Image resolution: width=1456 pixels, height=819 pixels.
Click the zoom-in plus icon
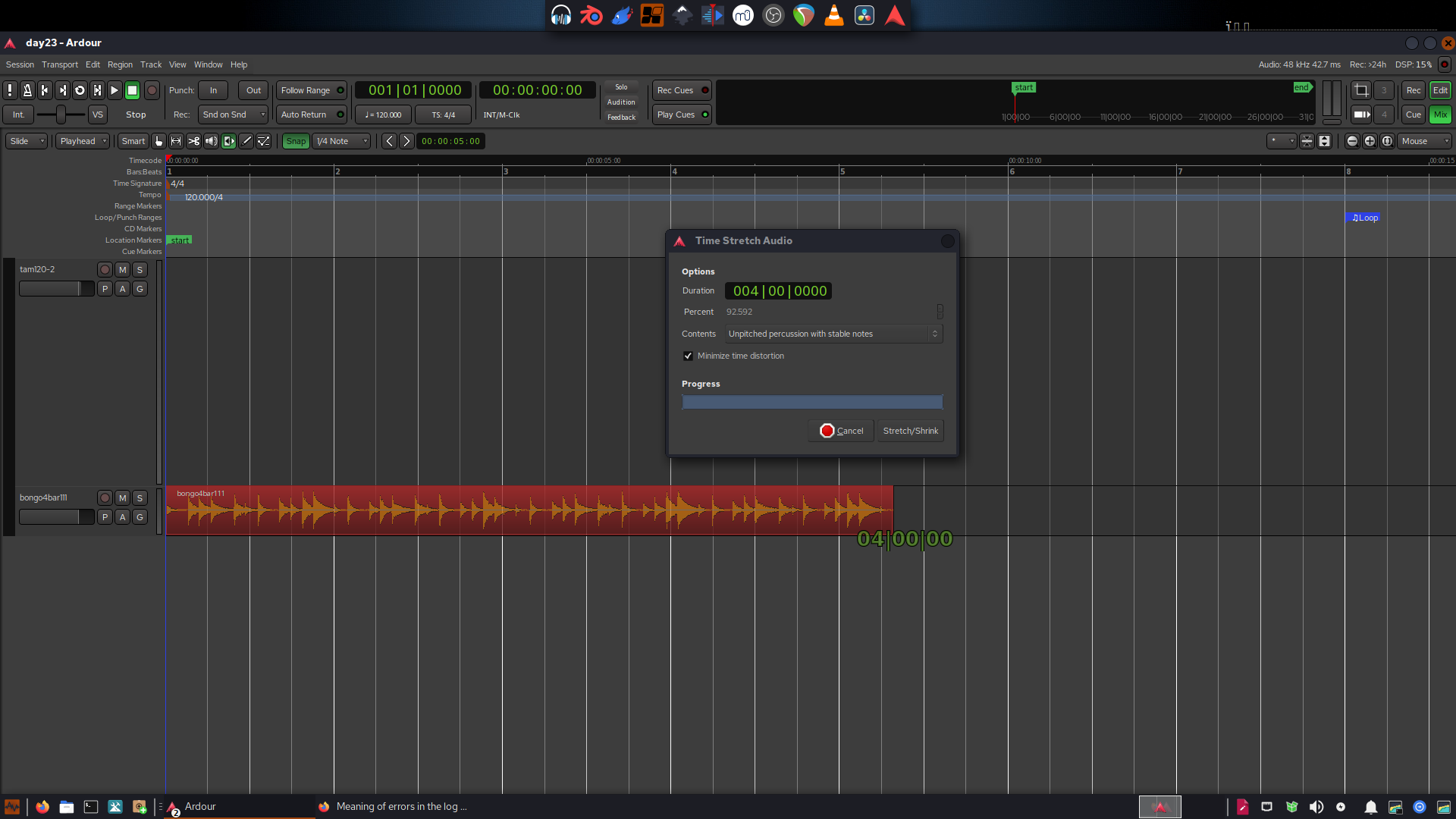(1370, 141)
